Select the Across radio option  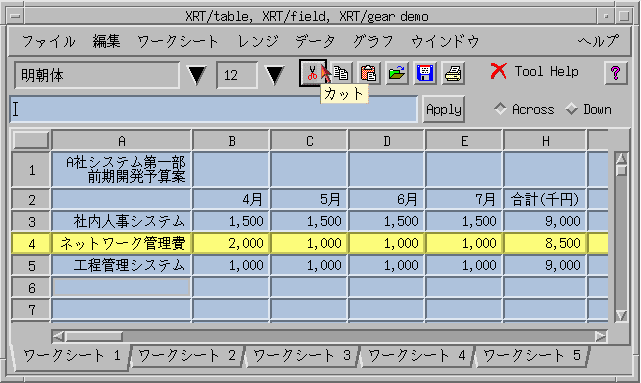[500, 109]
